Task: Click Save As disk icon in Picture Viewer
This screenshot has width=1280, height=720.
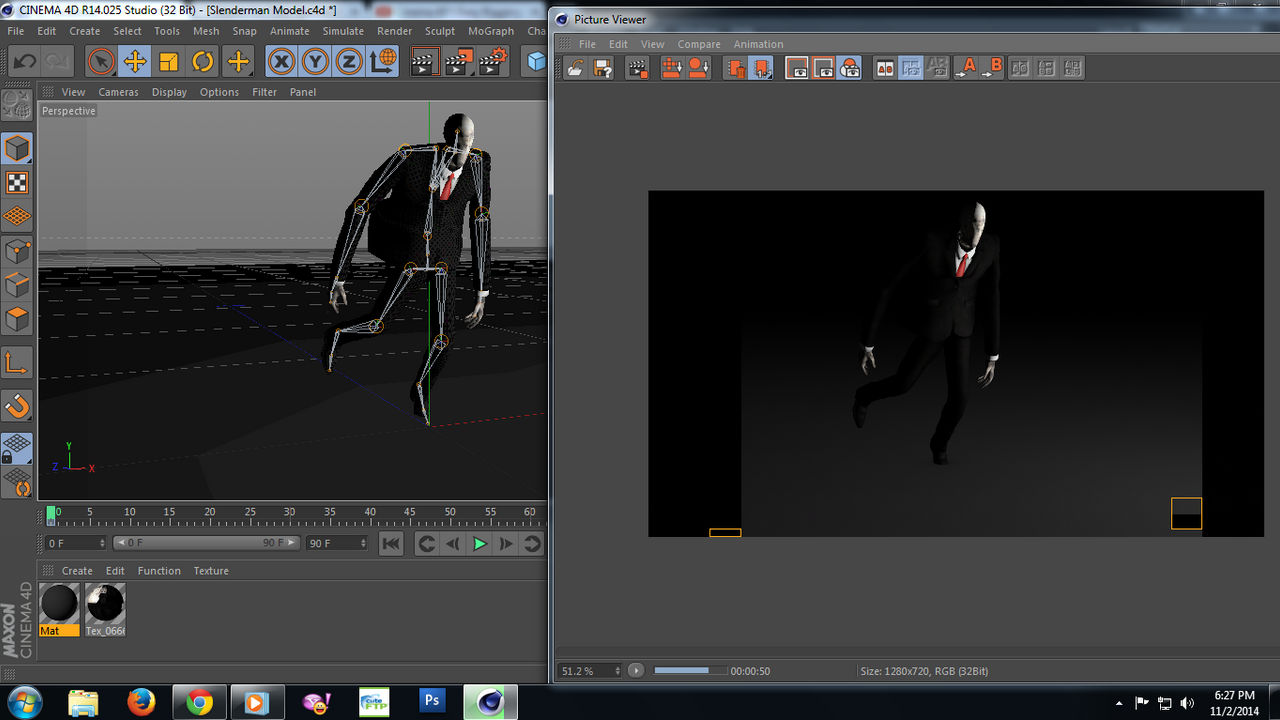Action: 602,68
